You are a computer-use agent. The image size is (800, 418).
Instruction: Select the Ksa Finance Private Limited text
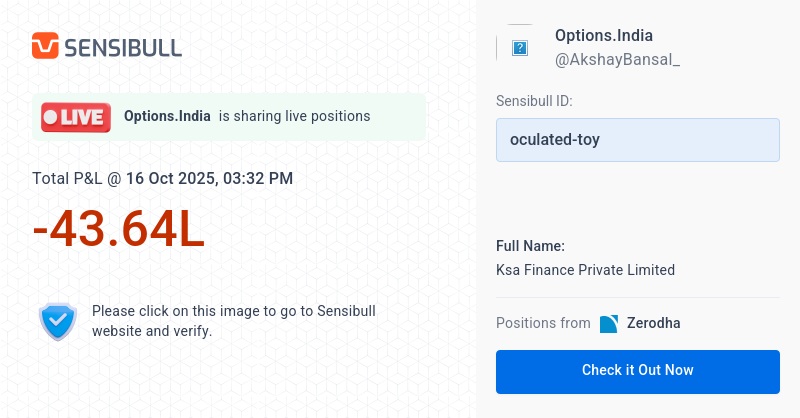click(585, 270)
